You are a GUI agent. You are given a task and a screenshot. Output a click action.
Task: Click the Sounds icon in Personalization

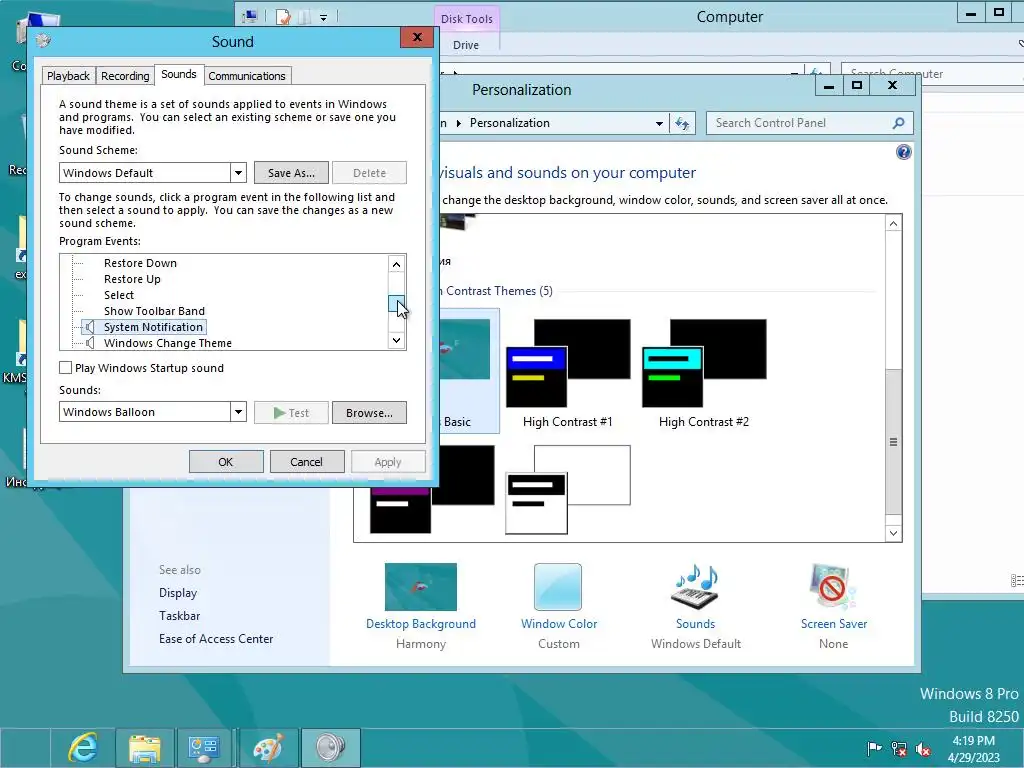point(696,586)
